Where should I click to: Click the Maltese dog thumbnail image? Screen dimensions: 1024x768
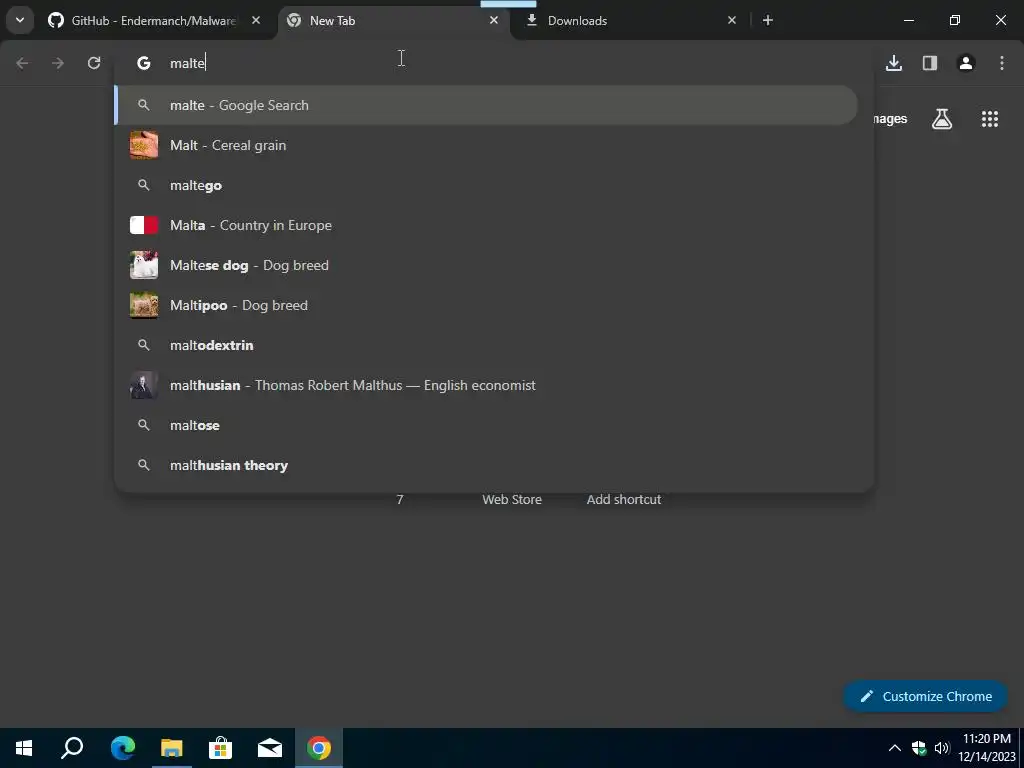(144, 265)
